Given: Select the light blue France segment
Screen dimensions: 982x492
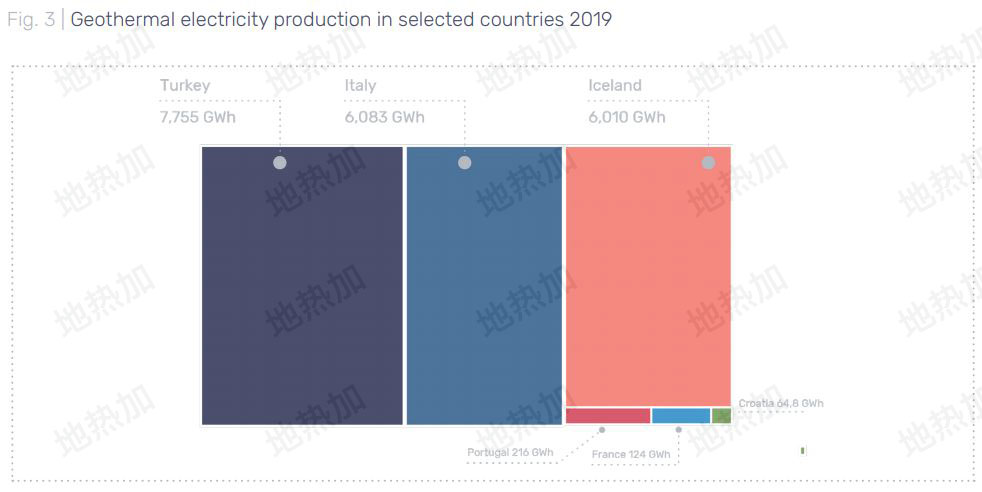Looking at the screenshot, I should [681, 415].
